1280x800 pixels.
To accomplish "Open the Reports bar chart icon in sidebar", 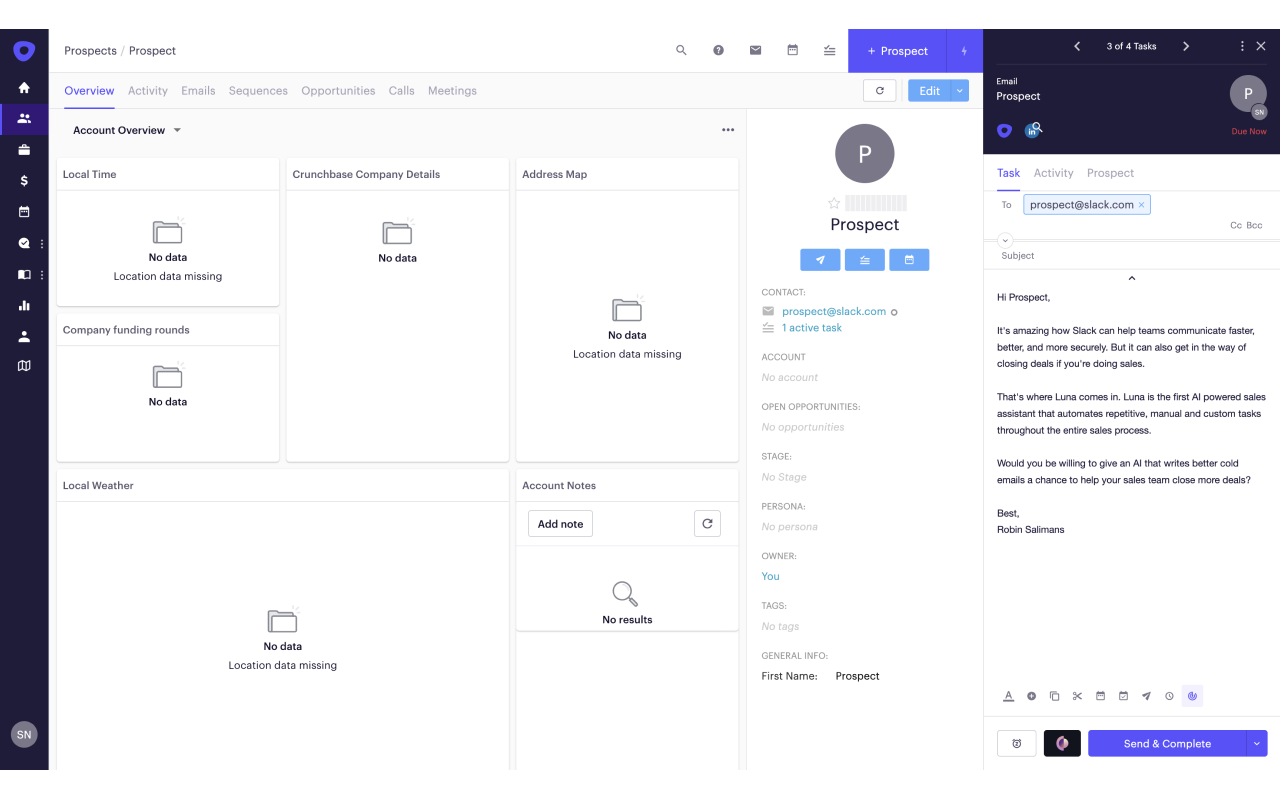I will (24, 305).
